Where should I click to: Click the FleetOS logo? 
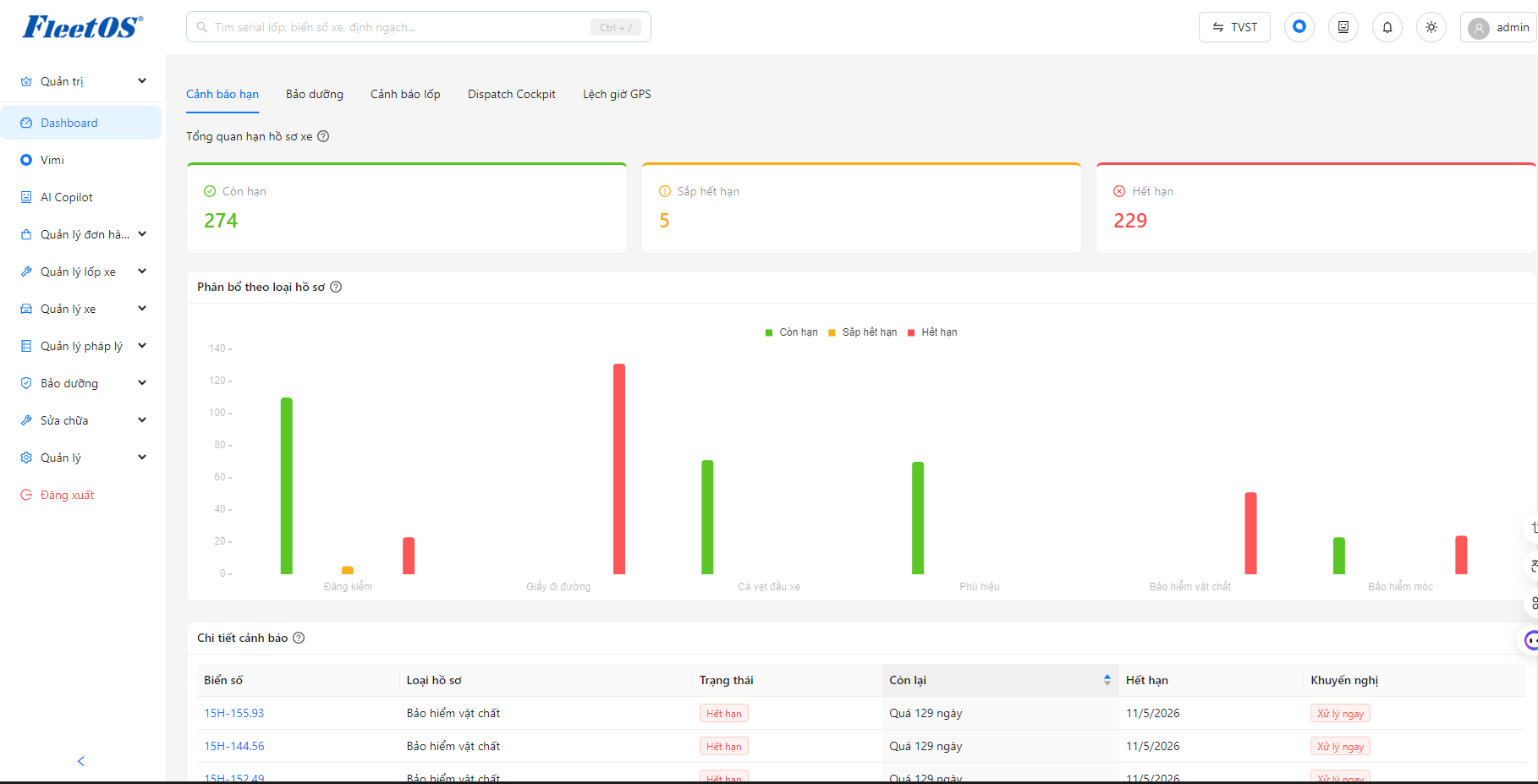(83, 27)
